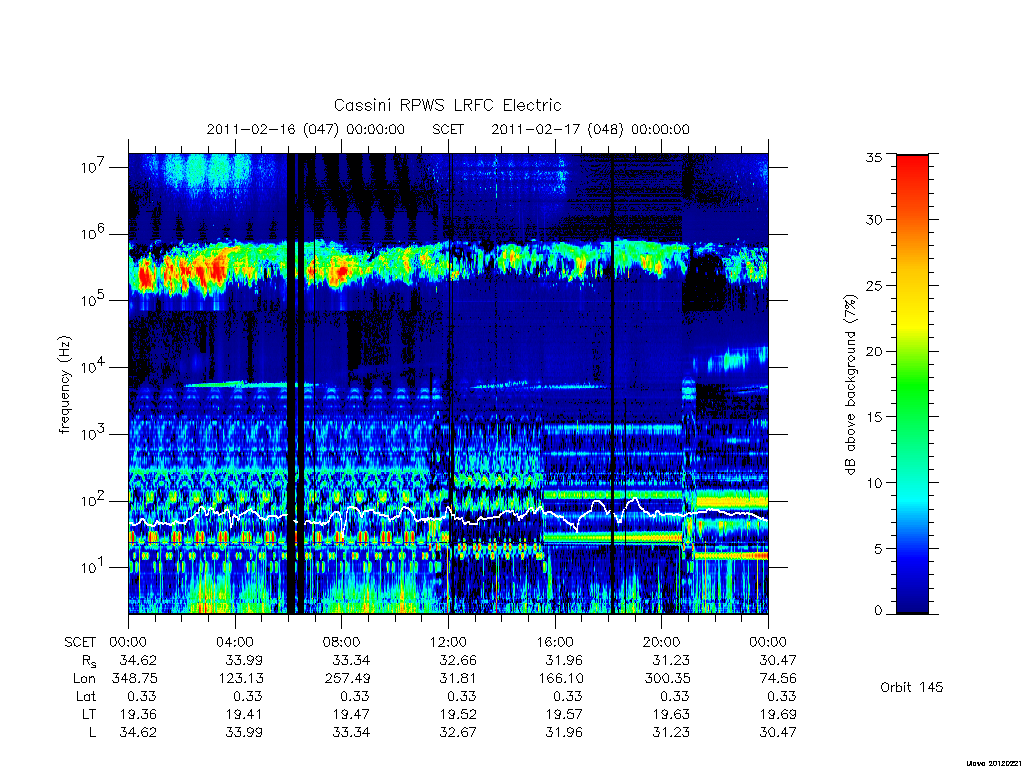Click the colorbar tick value 10
The width and height of the screenshot is (1024, 768).
click(x=874, y=483)
